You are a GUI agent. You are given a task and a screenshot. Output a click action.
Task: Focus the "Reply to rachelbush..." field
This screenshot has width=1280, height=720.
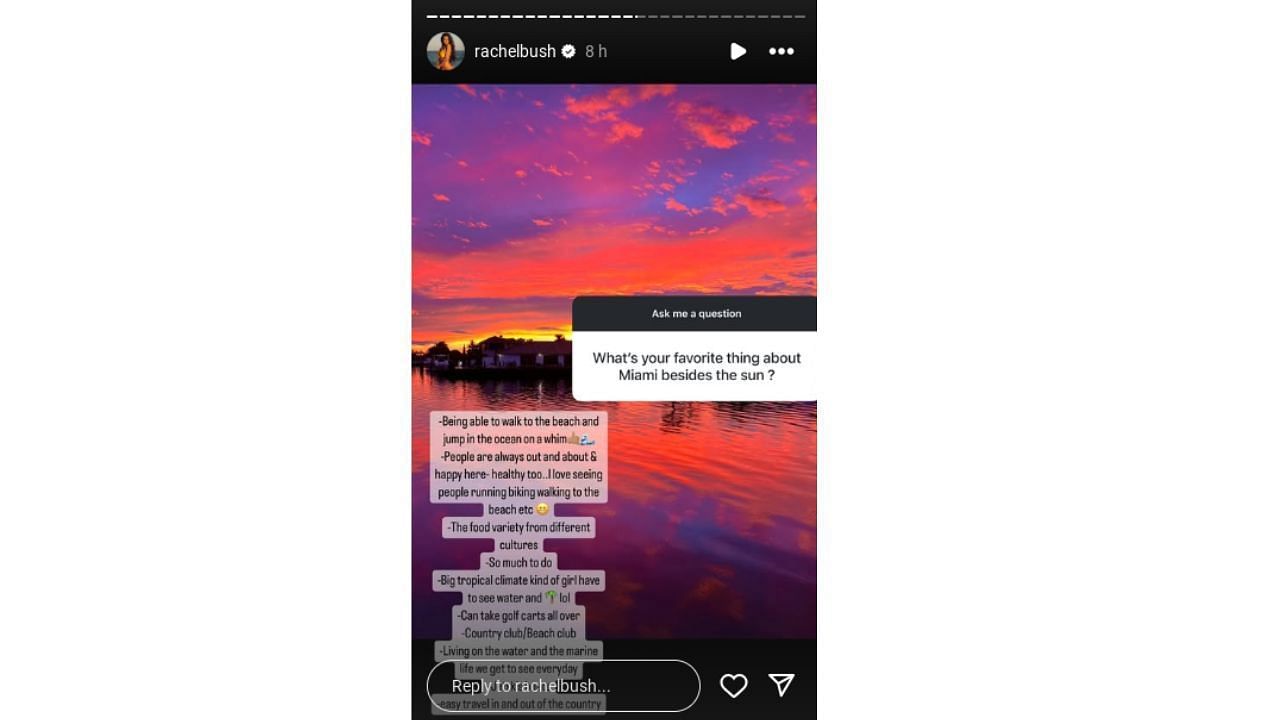coord(563,686)
